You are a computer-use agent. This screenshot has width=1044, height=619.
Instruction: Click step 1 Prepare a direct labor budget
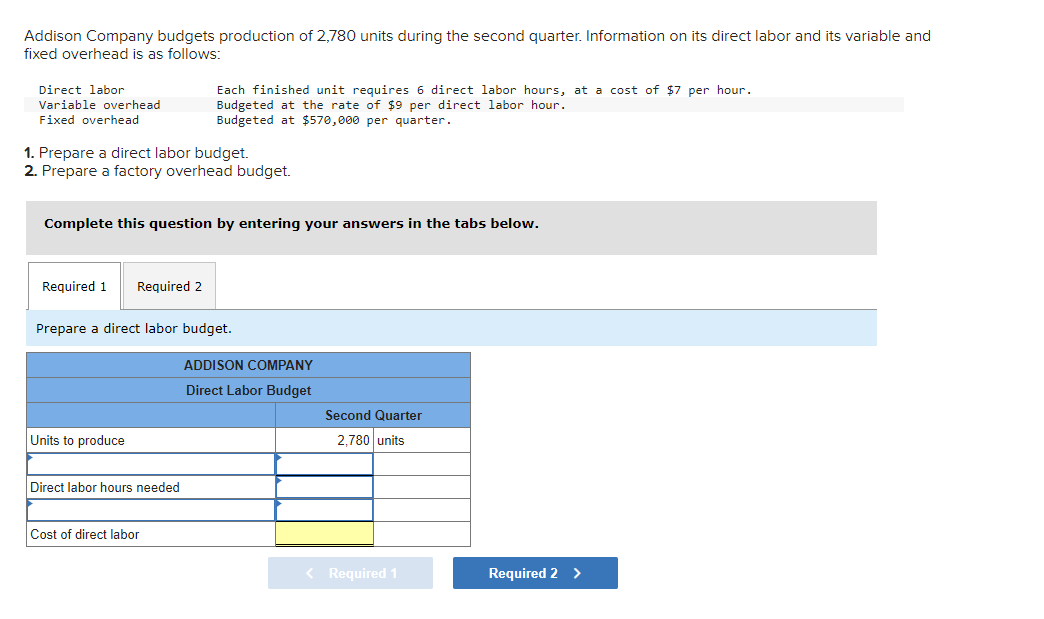point(136,153)
